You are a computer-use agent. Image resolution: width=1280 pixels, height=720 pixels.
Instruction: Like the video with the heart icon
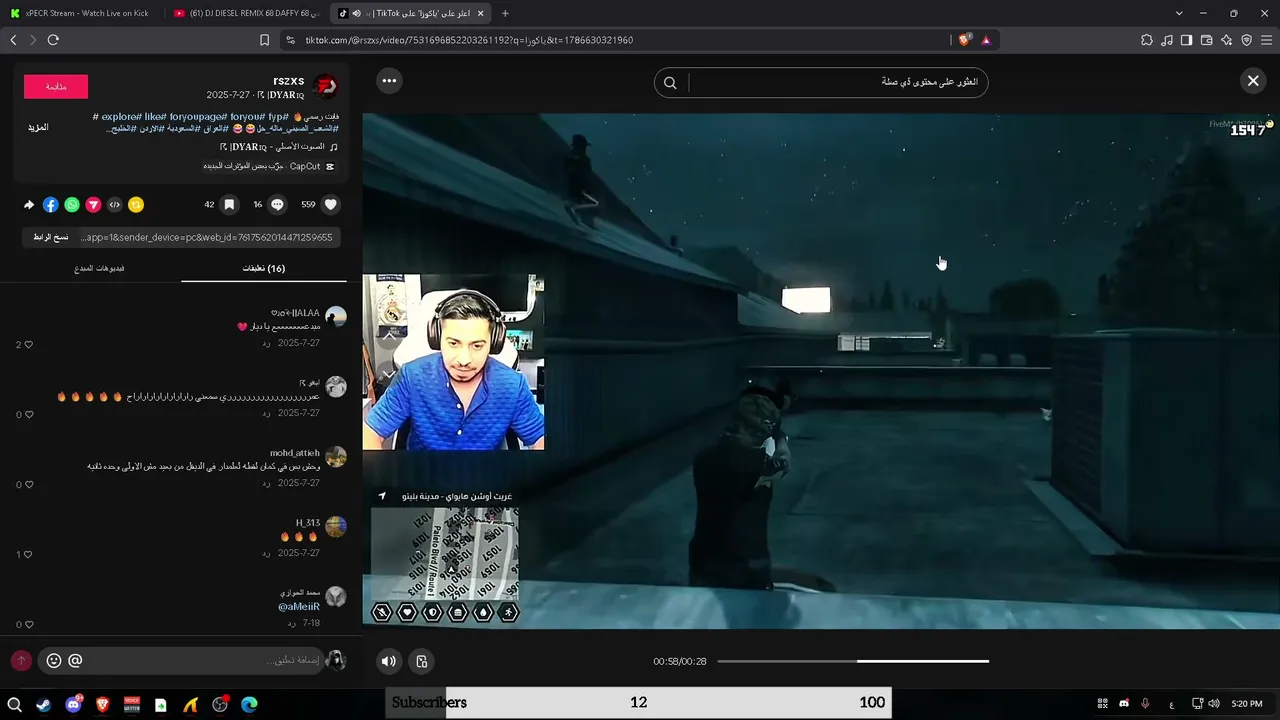pyautogui.click(x=331, y=204)
